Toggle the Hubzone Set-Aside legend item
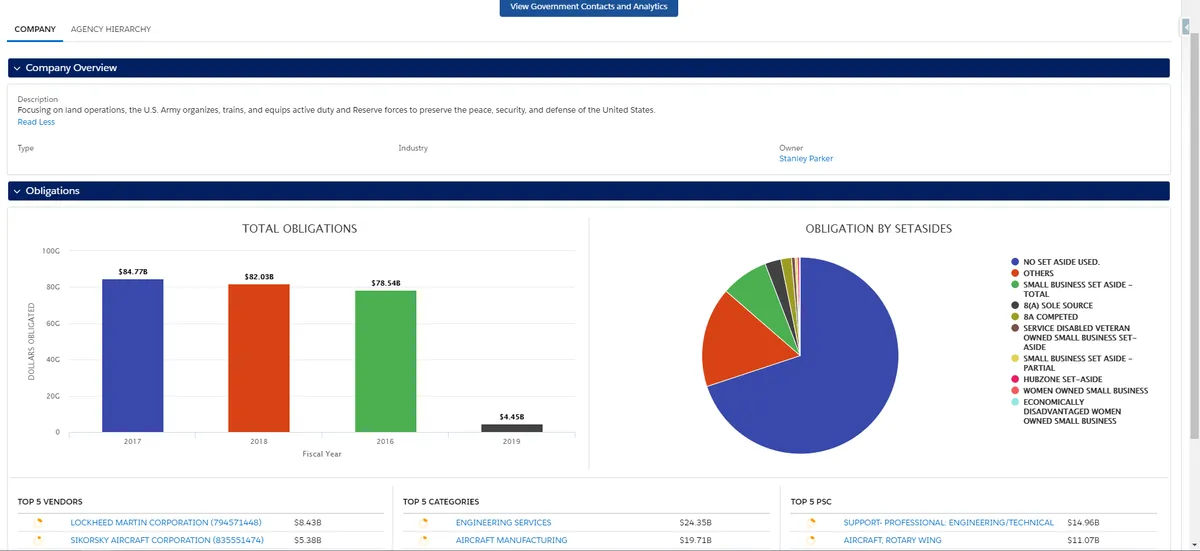1200x551 pixels. 1057,379
